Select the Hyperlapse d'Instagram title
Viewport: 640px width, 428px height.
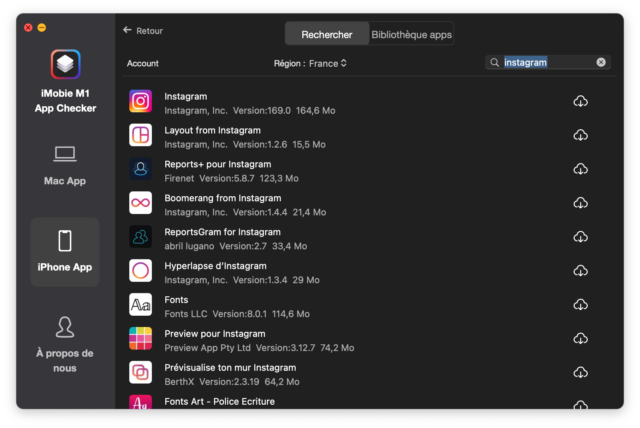pyautogui.click(x=215, y=266)
